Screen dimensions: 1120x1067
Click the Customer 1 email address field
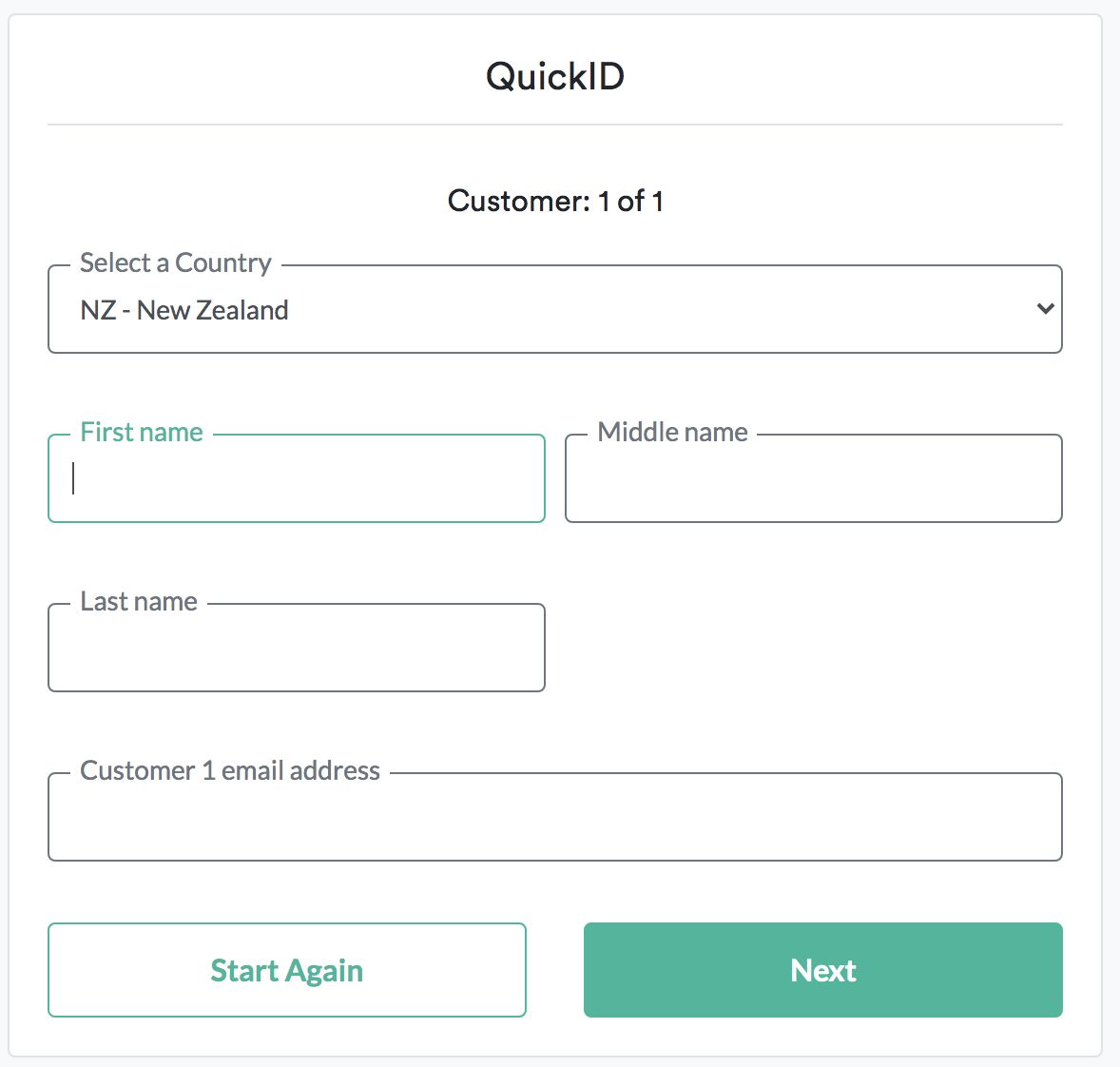tap(554, 818)
